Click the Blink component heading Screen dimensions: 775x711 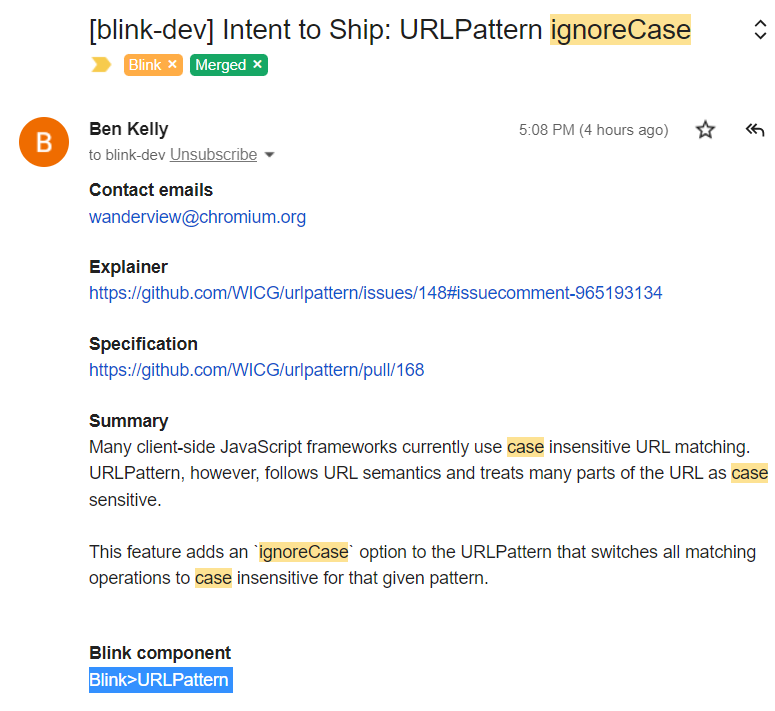160,653
